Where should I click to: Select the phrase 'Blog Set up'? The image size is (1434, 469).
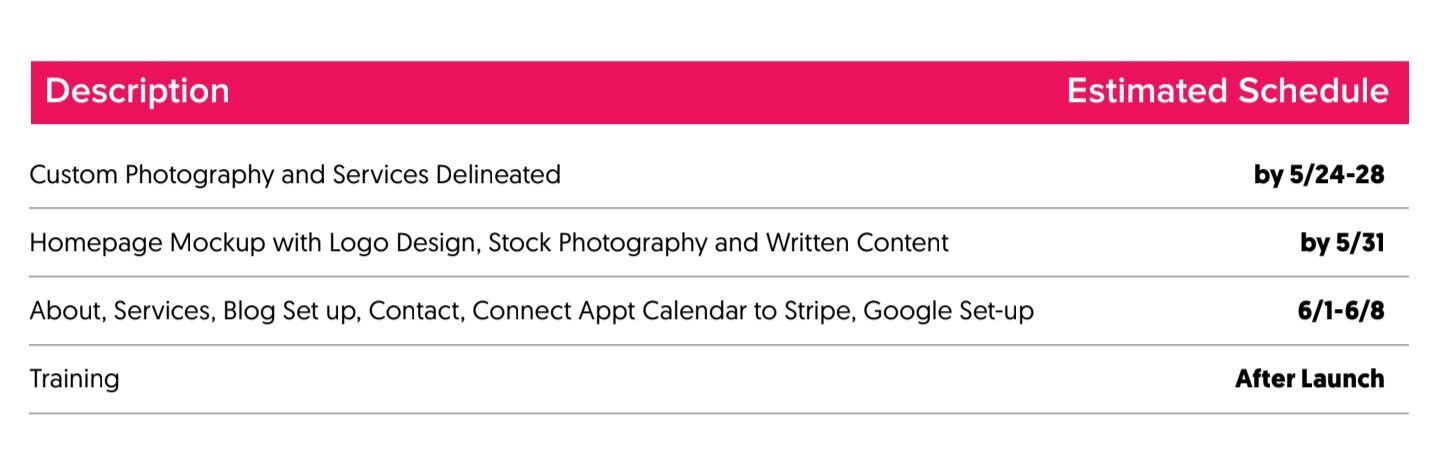point(291,311)
